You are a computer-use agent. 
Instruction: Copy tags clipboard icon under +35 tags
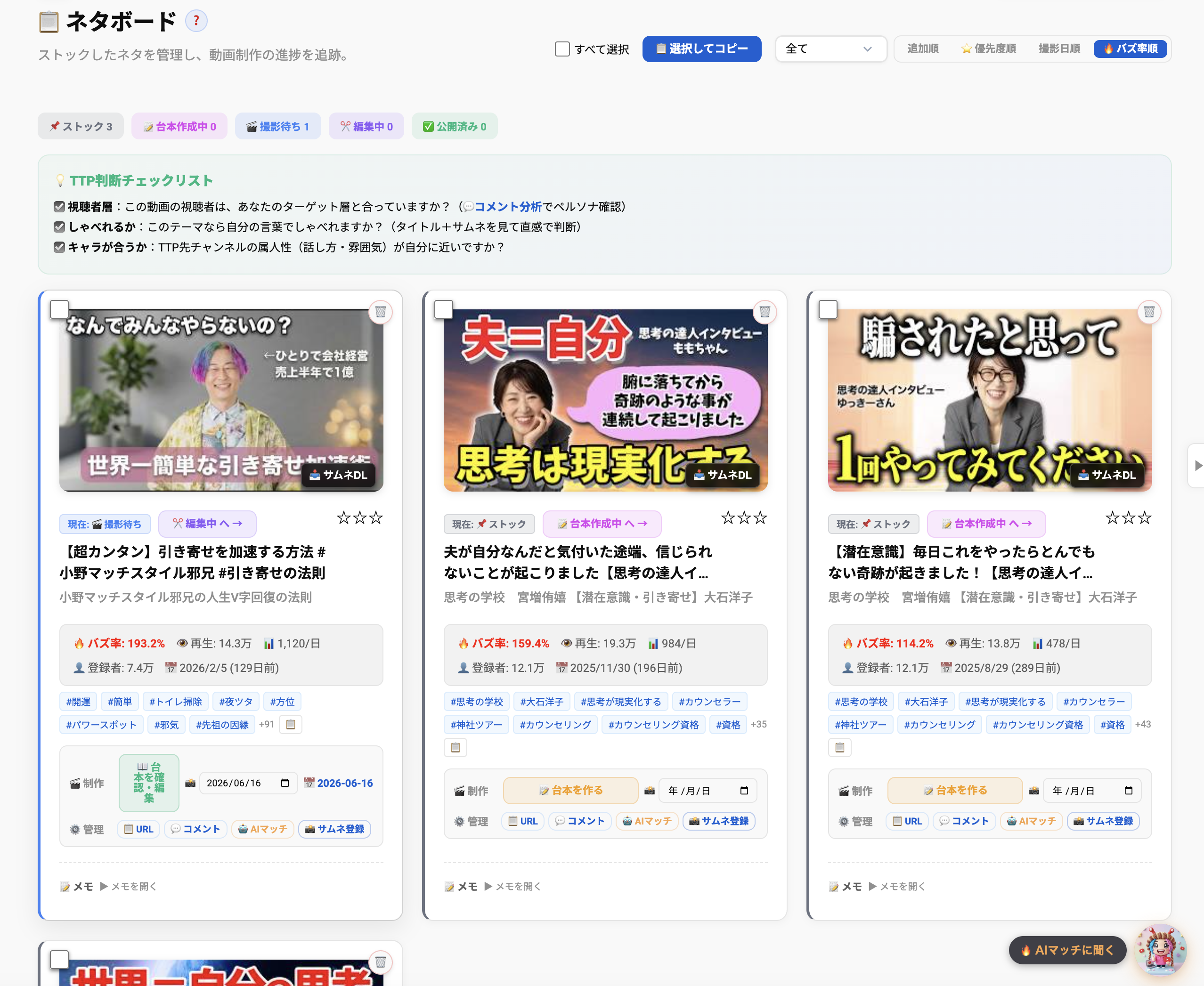(455, 747)
